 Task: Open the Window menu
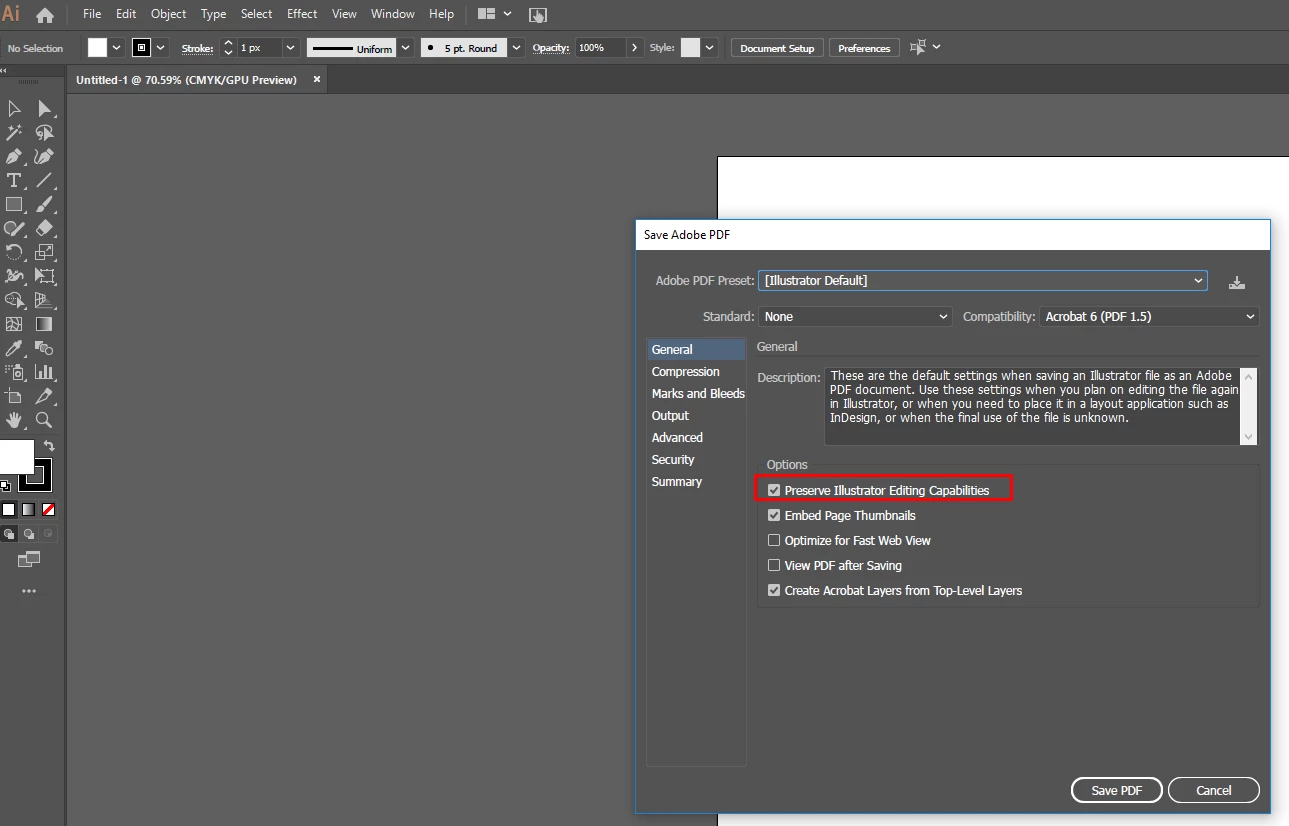tap(393, 14)
